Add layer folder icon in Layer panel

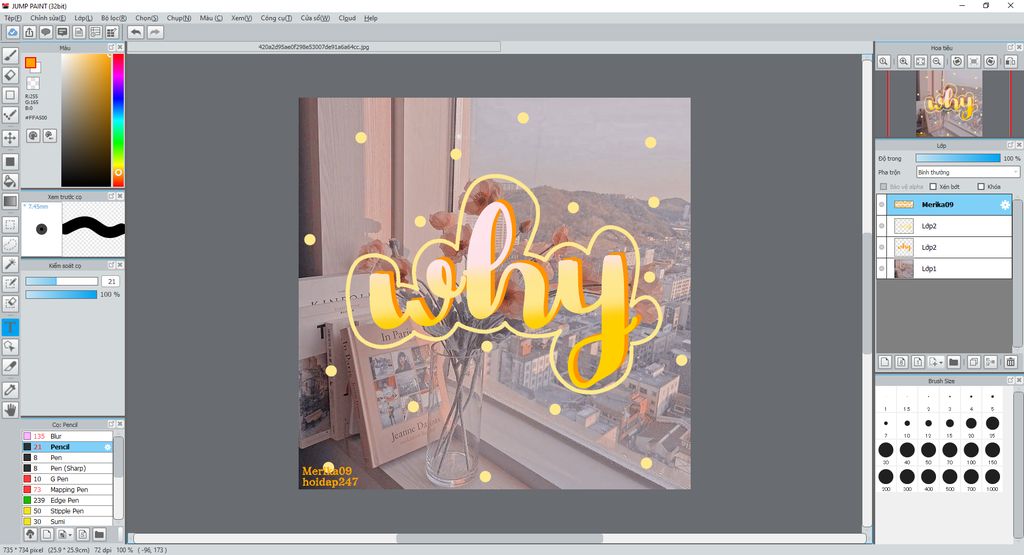click(953, 362)
